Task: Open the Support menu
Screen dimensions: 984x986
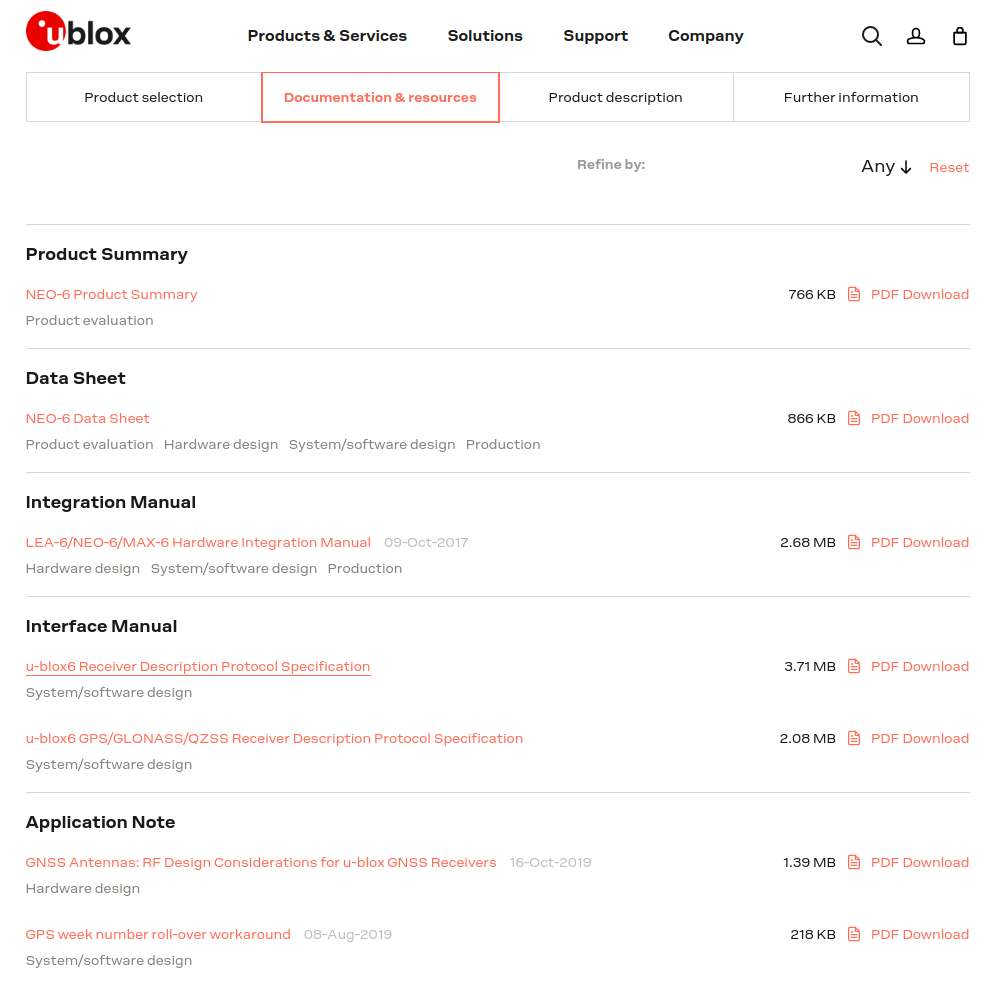Action: (595, 36)
